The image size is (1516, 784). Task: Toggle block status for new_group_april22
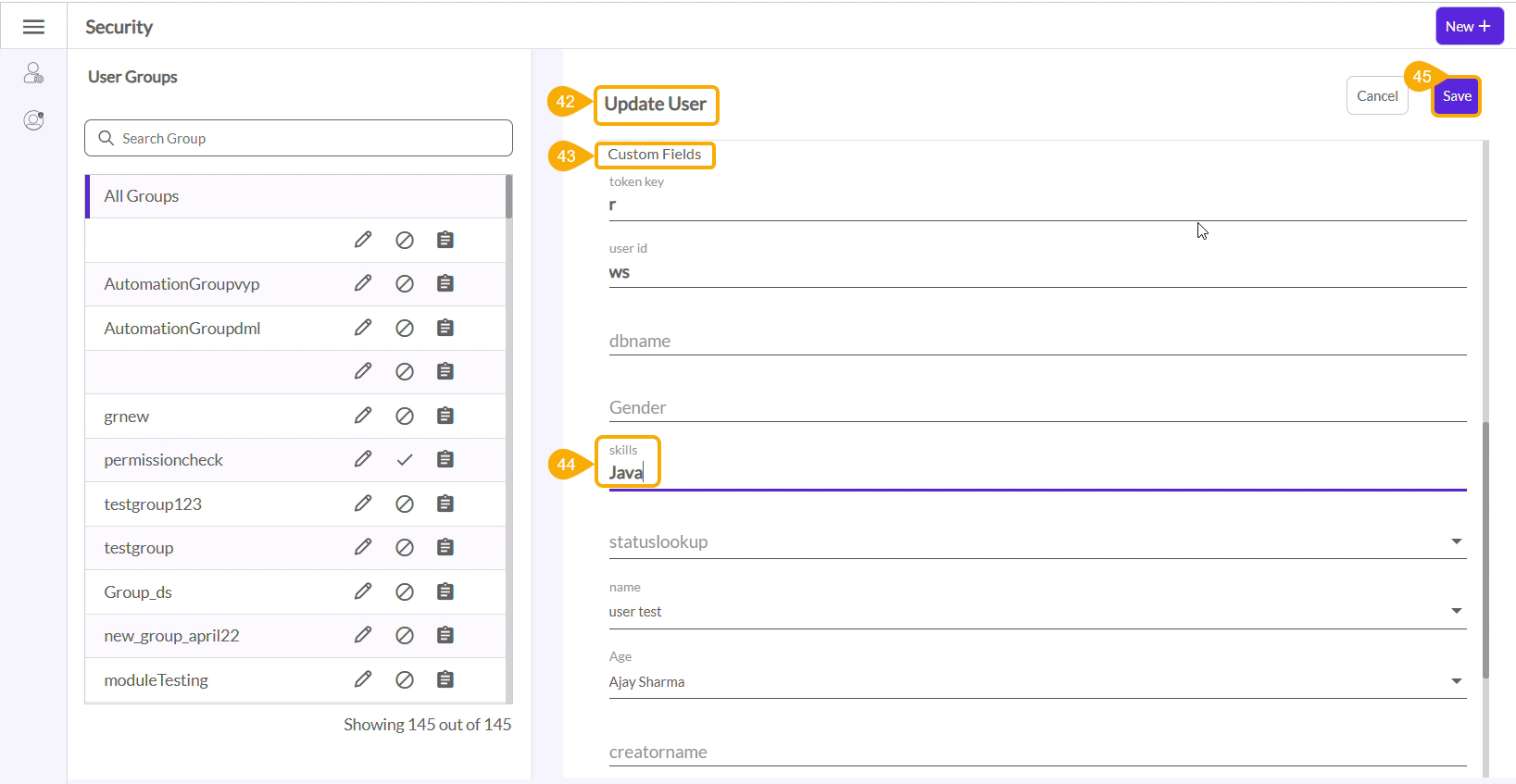click(x=405, y=635)
